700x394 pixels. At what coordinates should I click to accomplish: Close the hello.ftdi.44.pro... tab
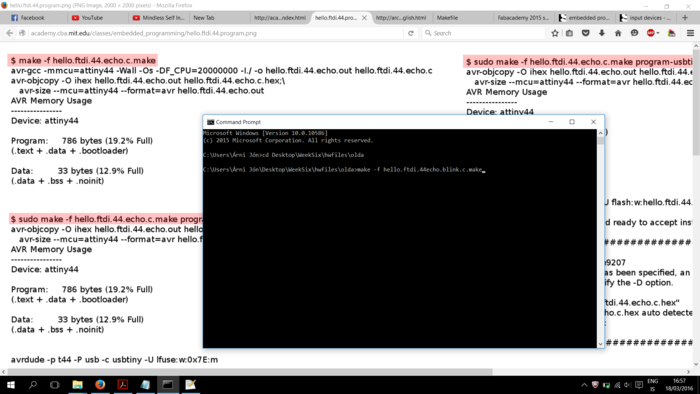(364, 18)
